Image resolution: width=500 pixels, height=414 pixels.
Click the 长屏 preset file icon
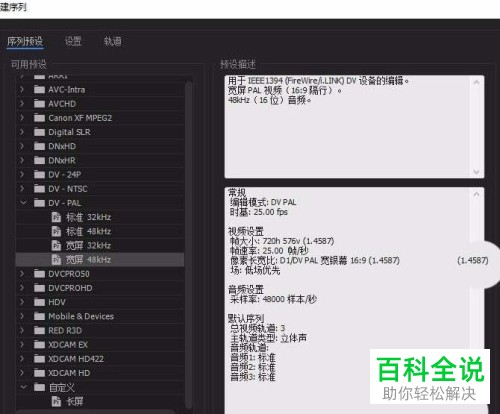point(56,401)
